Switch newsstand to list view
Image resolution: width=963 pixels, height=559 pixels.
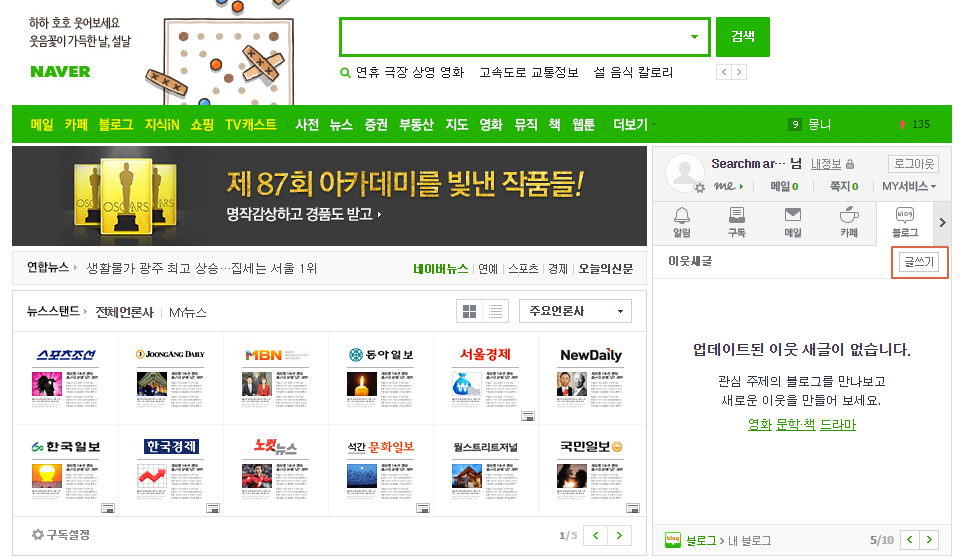click(x=496, y=311)
